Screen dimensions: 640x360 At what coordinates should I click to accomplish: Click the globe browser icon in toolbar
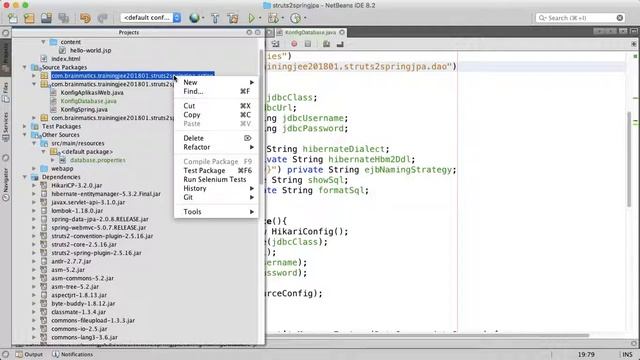tap(194, 18)
